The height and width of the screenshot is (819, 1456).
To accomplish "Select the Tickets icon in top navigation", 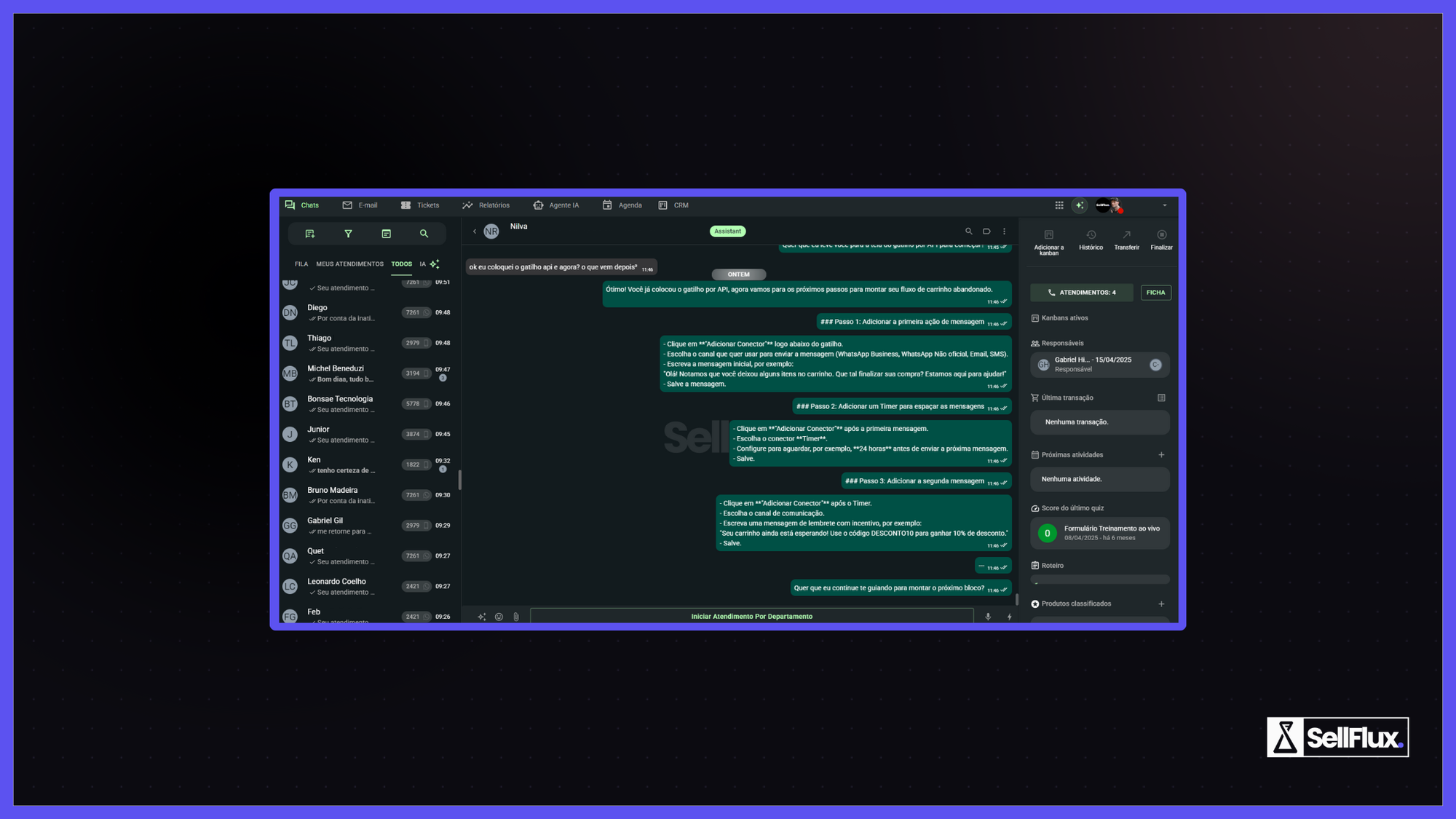I will (420, 205).
